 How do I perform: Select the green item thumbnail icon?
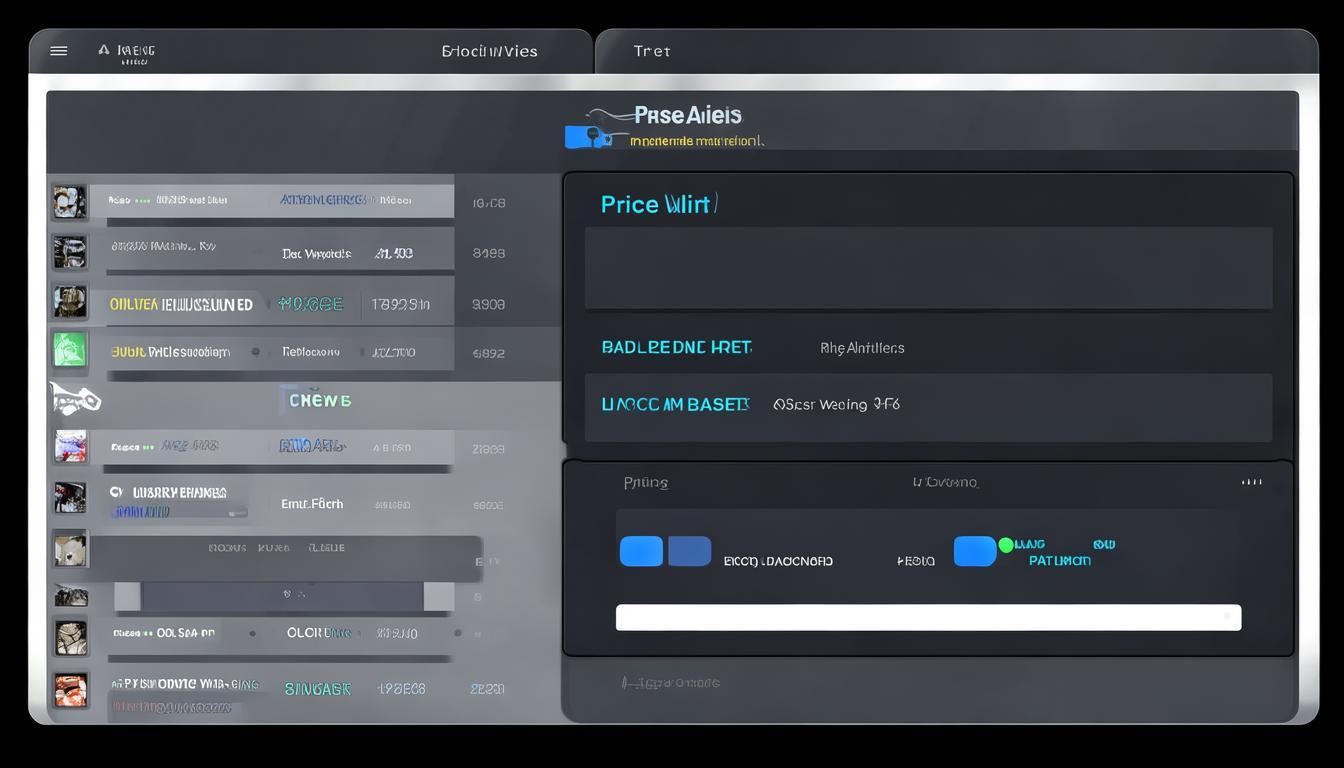click(x=70, y=350)
